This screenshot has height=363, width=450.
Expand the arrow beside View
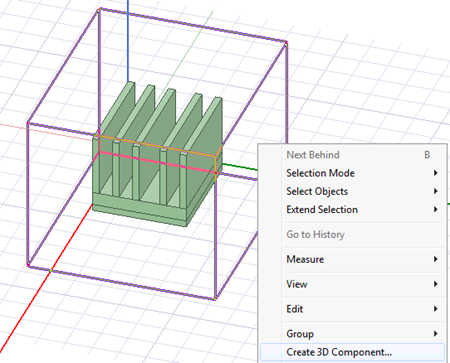436,284
